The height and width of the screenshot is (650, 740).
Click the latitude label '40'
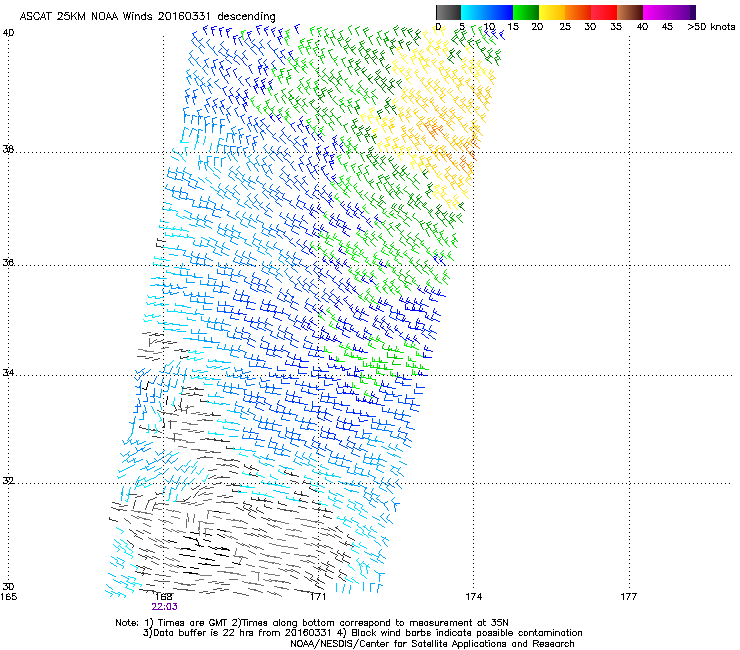coord(8,33)
